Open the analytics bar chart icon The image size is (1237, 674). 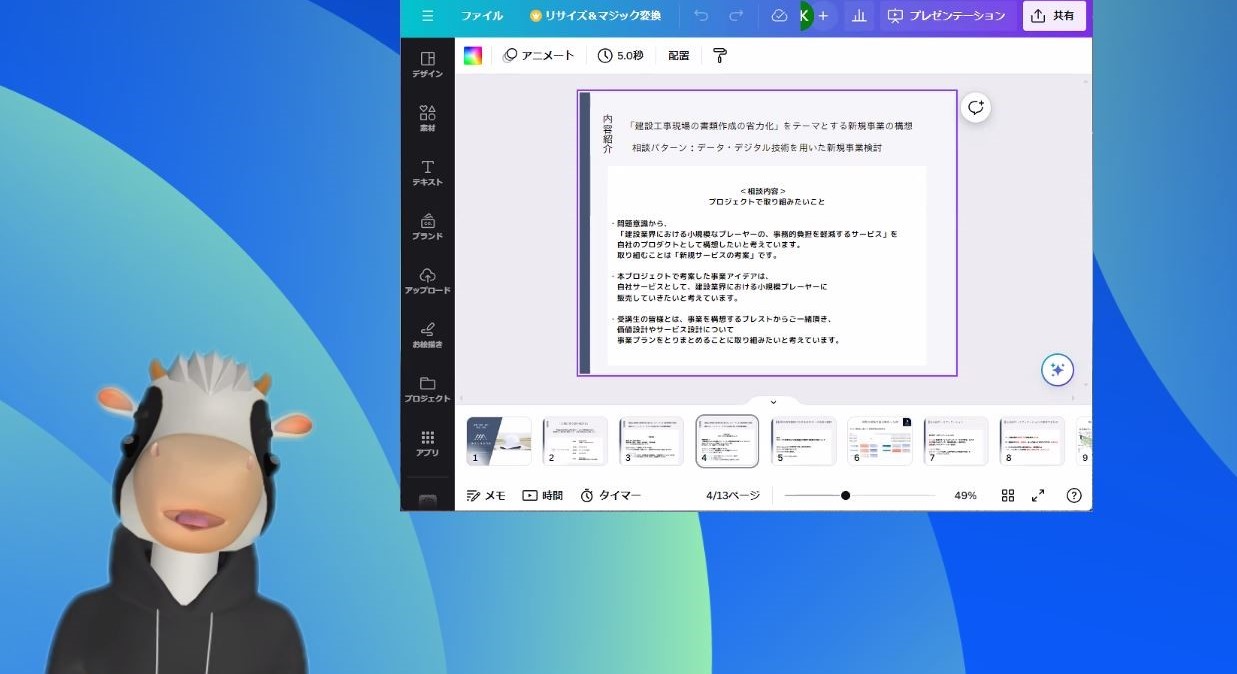pyautogui.click(x=858, y=16)
